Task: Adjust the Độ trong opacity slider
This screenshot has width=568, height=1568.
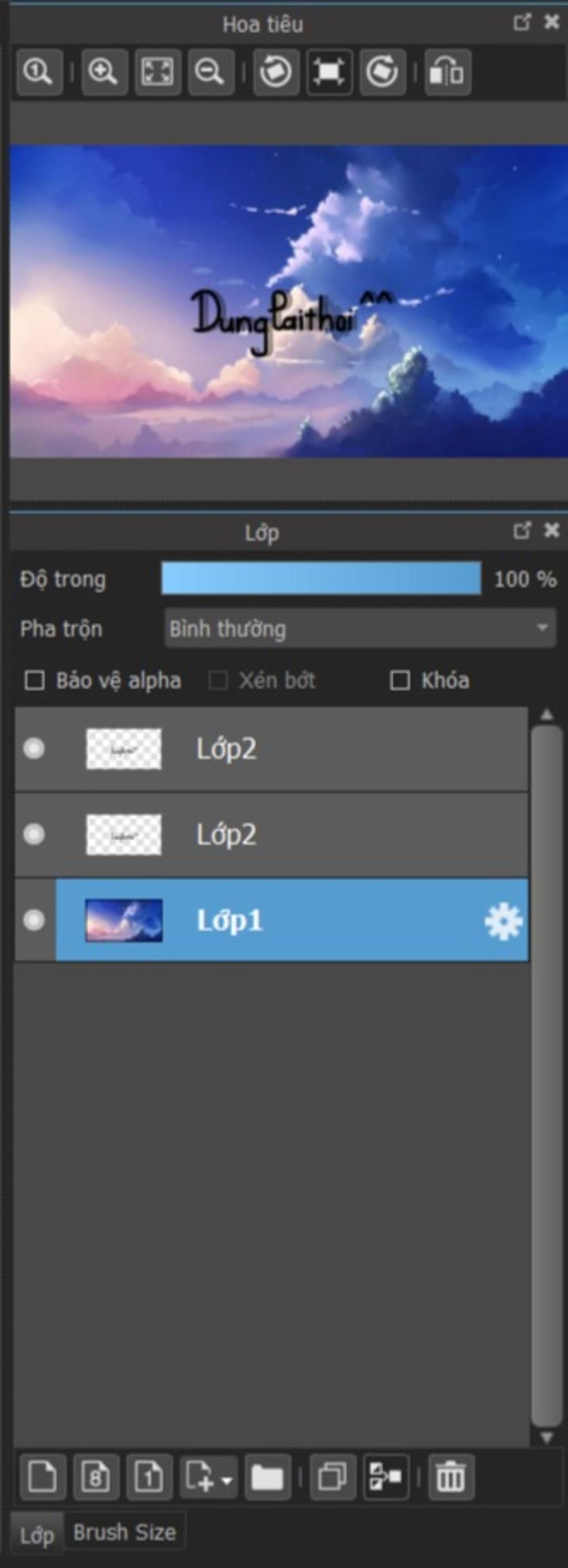Action: (x=321, y=578)
